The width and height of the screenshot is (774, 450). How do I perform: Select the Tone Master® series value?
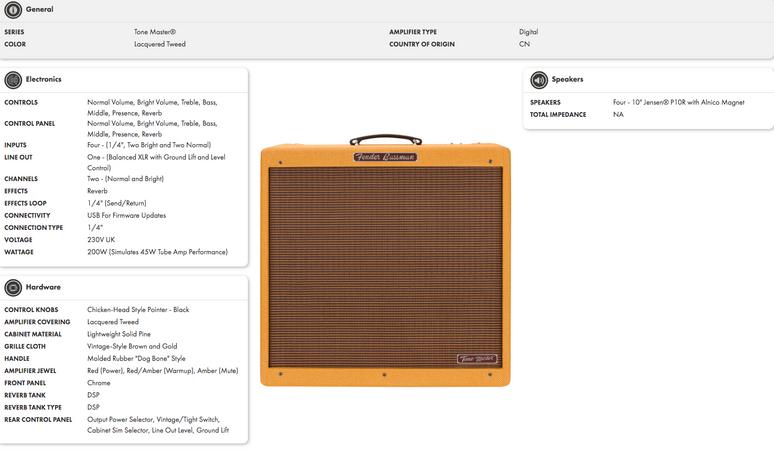tap(155, 32)
